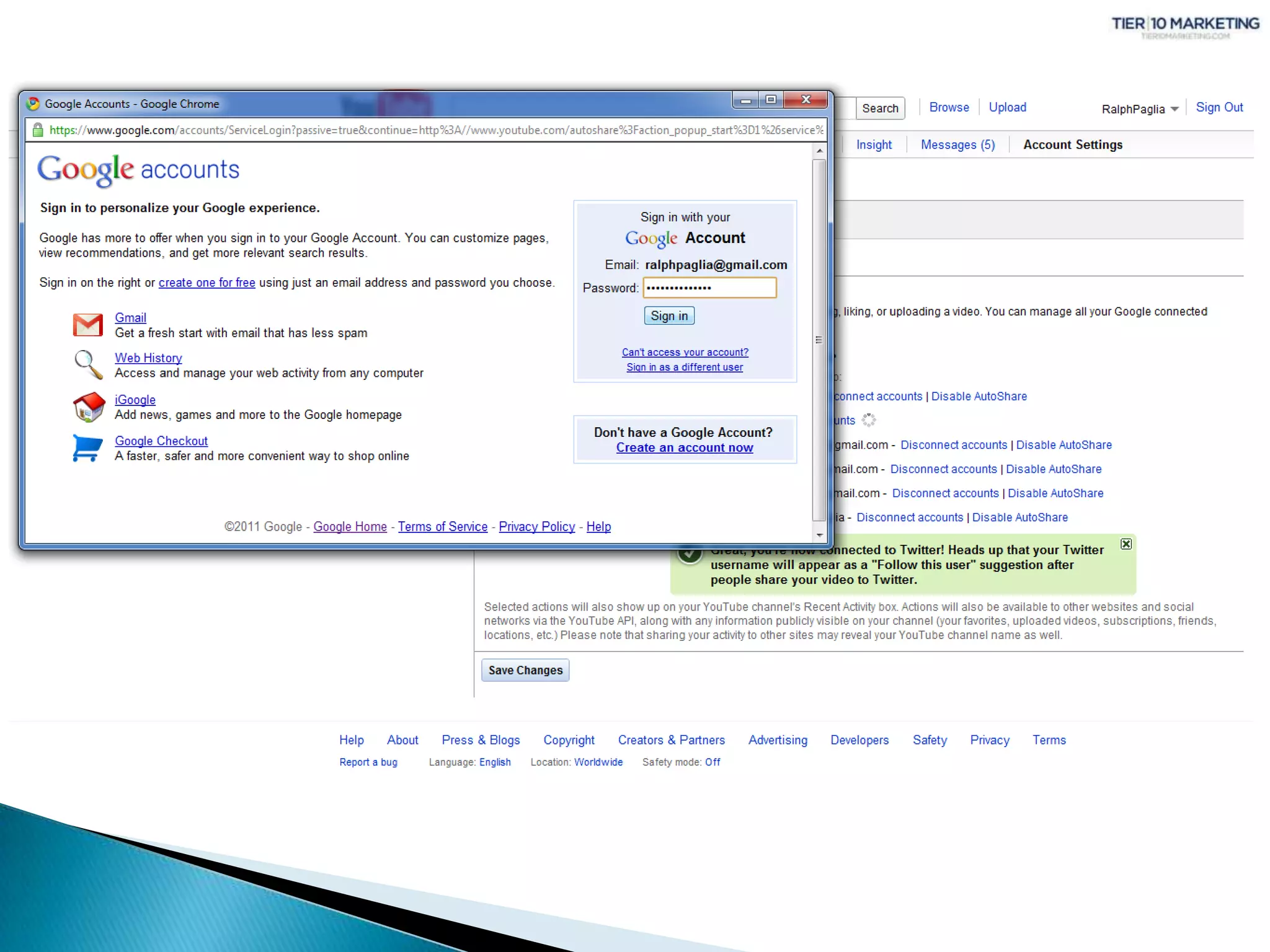Click the Web History magnifier icon
The image size is (1270, 952).
click(x=87, y=364)
